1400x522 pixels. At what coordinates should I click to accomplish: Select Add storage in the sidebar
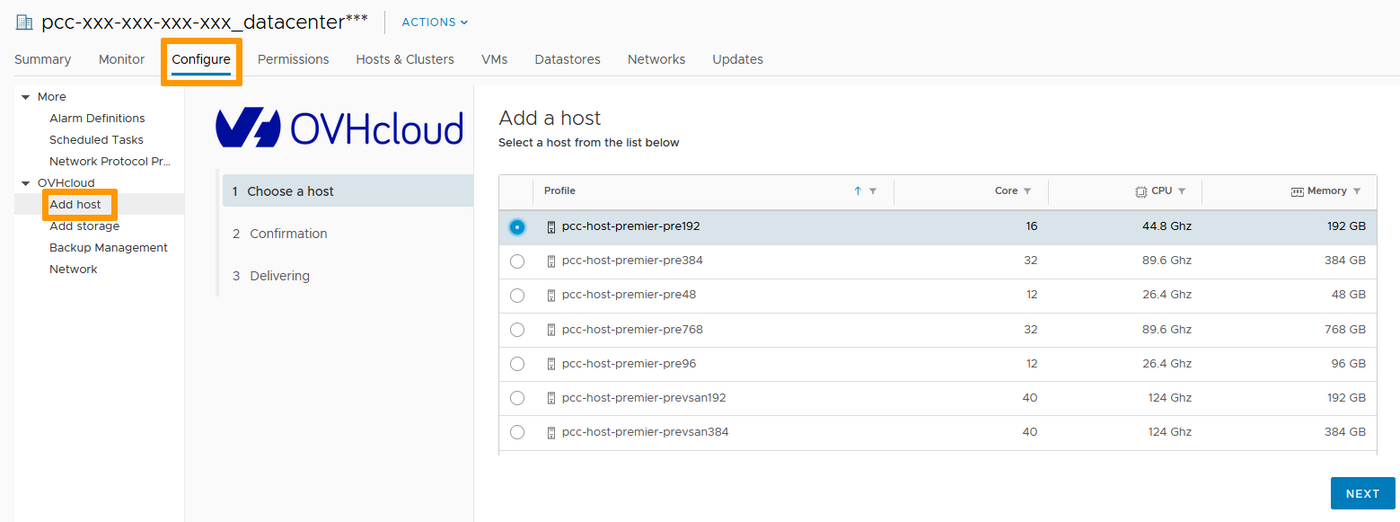pyautogui.click(x=84, y=226)
